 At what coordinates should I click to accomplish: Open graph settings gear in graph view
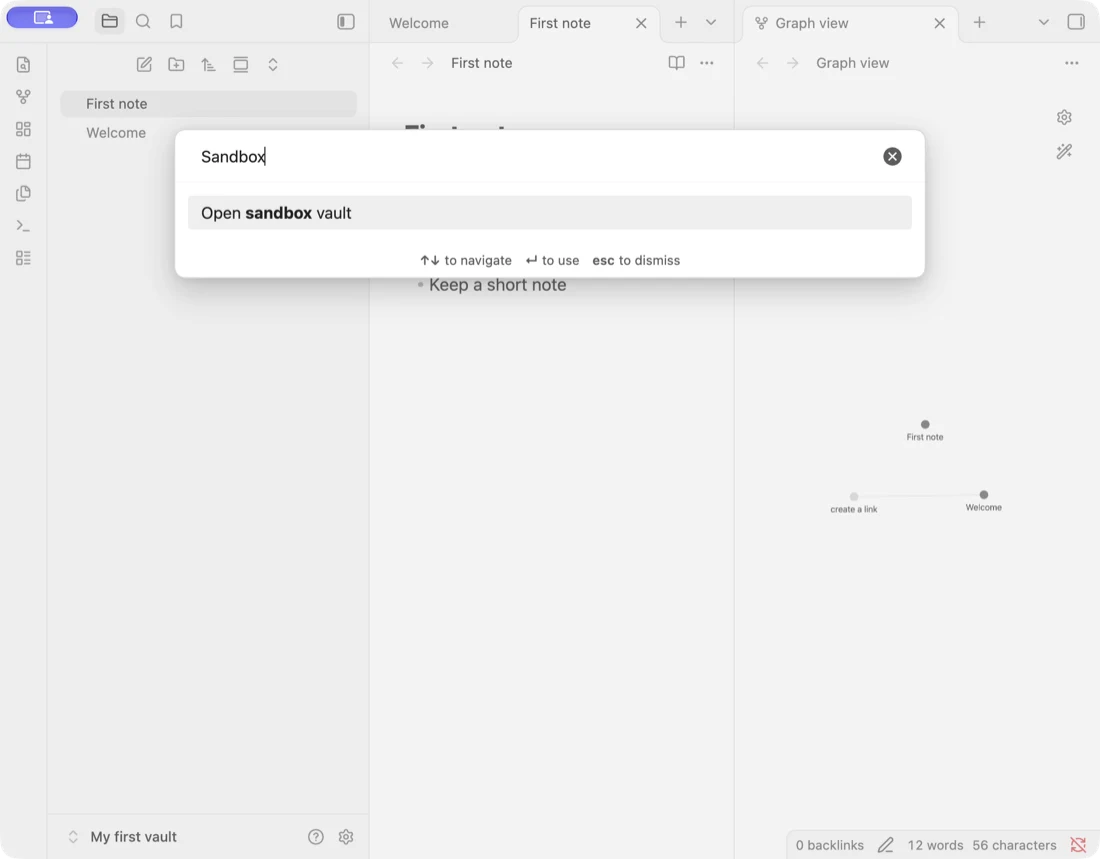pos(1064,117)
